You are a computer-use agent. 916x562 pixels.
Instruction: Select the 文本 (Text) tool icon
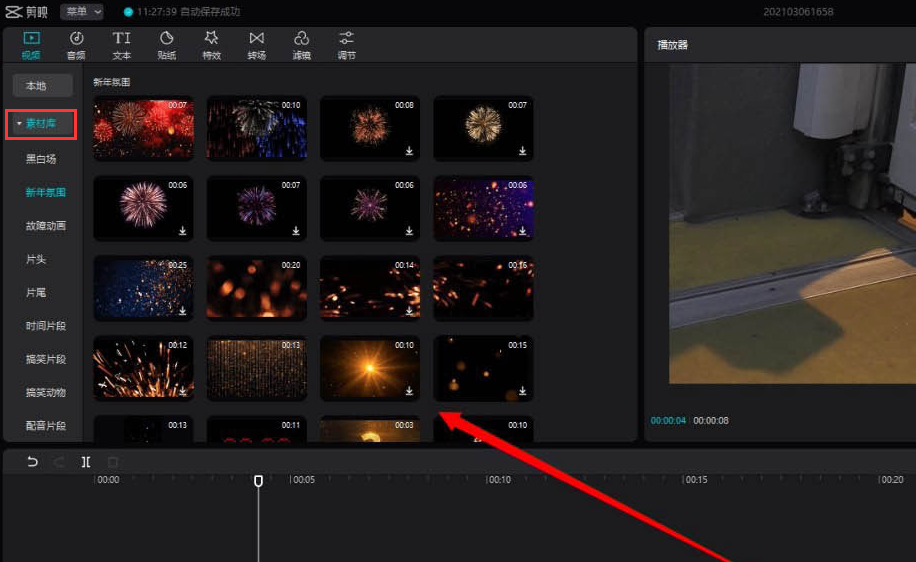click(x=121, y=43)
